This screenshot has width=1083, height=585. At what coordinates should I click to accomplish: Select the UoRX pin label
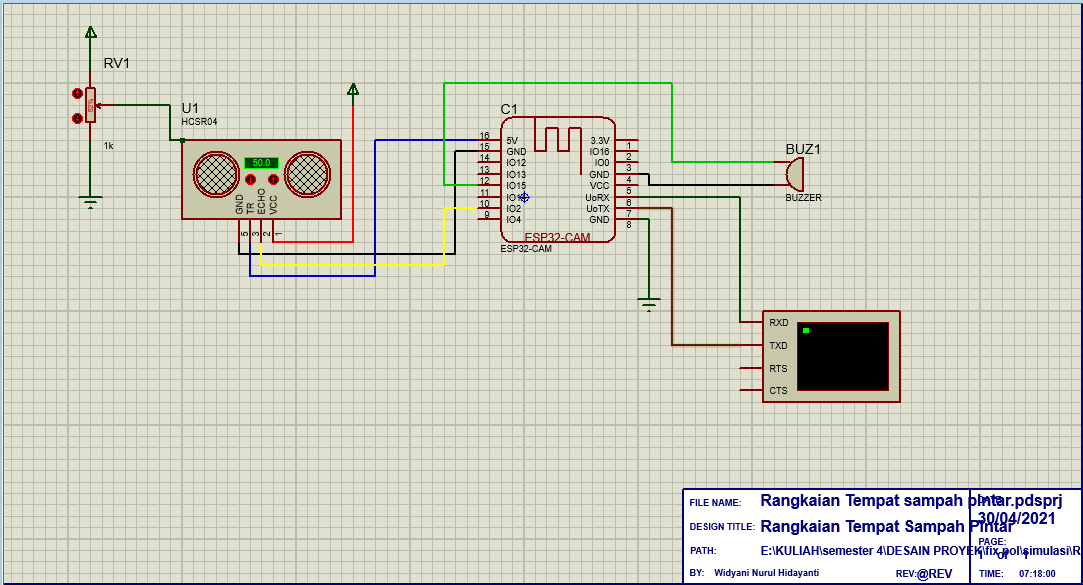pyautogui.click(x=597, y=198)
